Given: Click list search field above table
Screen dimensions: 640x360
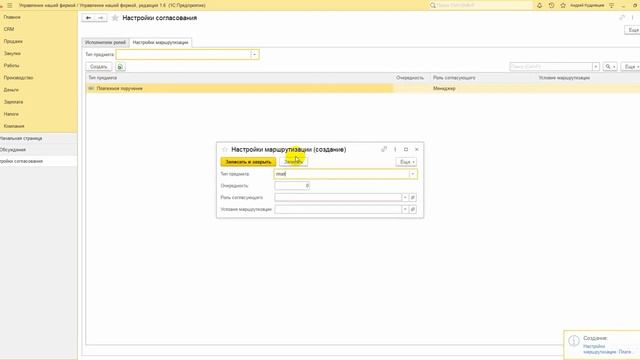Looking at the screenshot, I should 551,67.
